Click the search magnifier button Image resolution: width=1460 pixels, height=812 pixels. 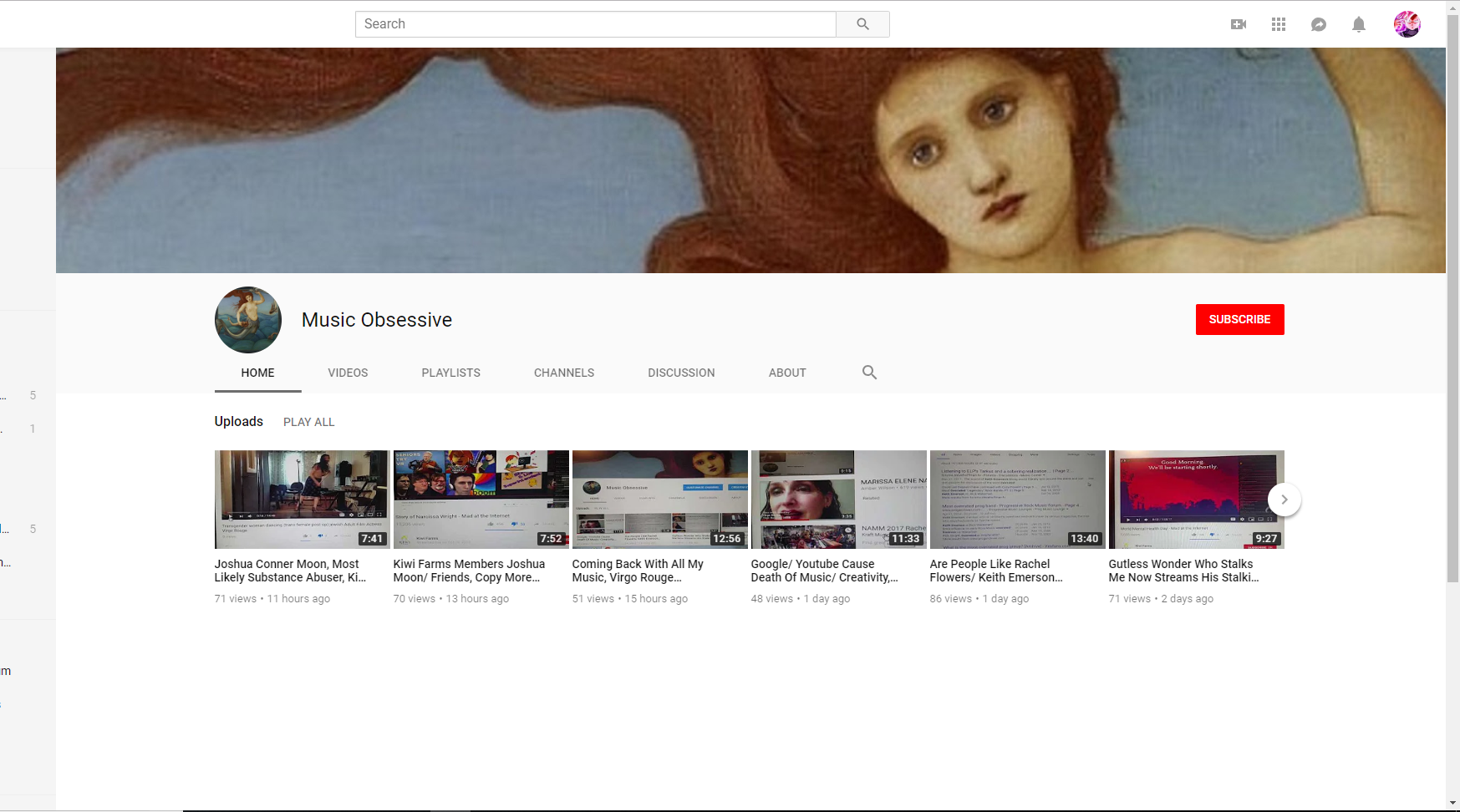tap(862, 24)
